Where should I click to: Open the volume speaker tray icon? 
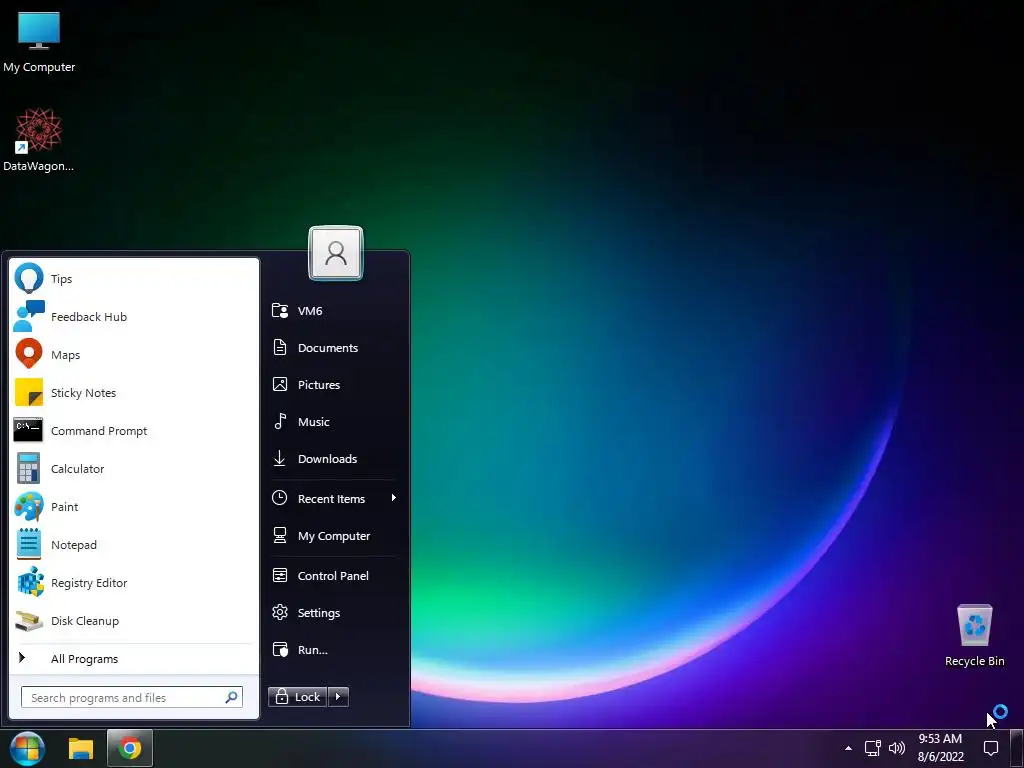[x=897, y=748]
